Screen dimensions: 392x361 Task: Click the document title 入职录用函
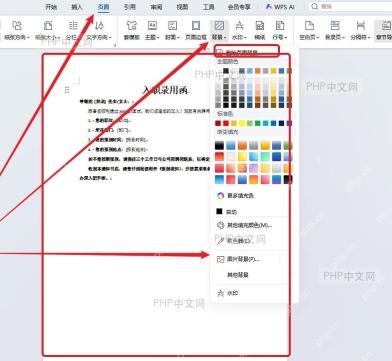(x=166, y=90)
